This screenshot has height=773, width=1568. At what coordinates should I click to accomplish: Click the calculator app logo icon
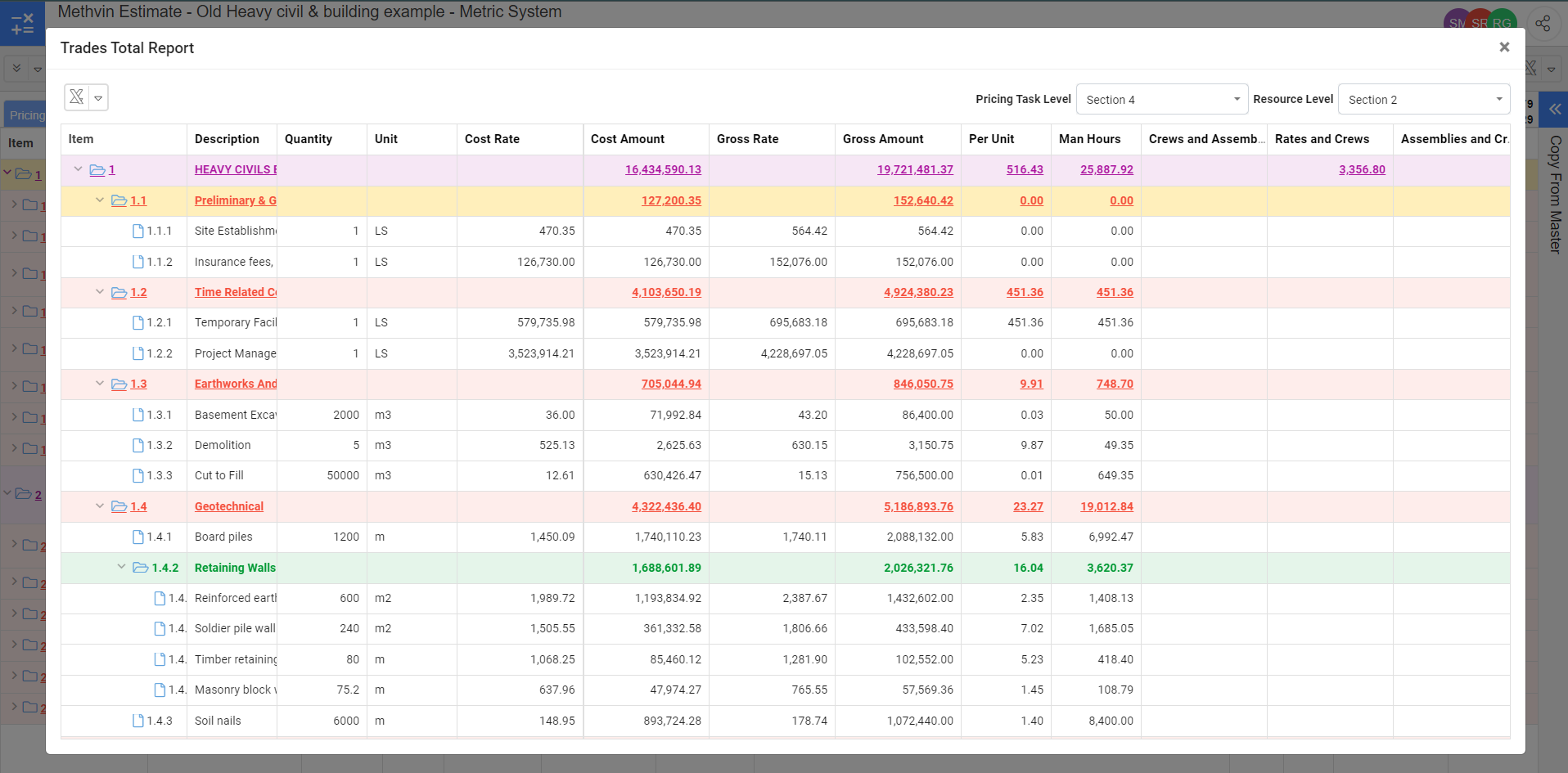pos(22,23)
